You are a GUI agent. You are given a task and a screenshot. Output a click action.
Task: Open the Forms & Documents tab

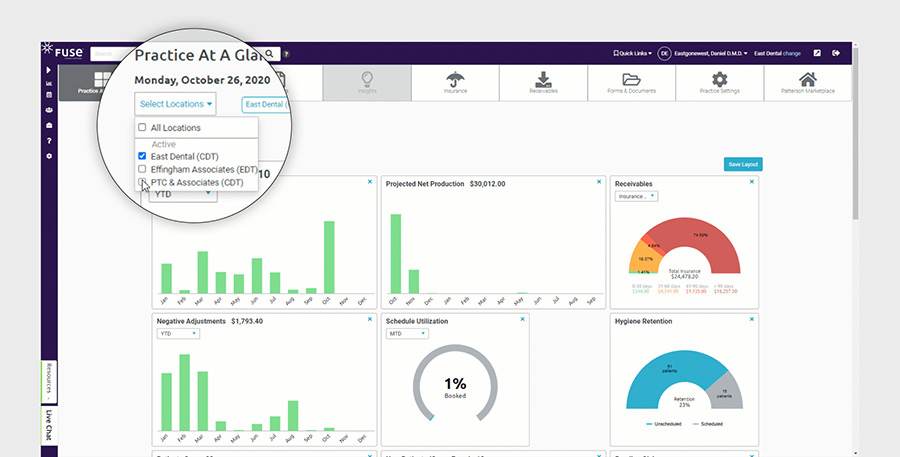point(631,83)
